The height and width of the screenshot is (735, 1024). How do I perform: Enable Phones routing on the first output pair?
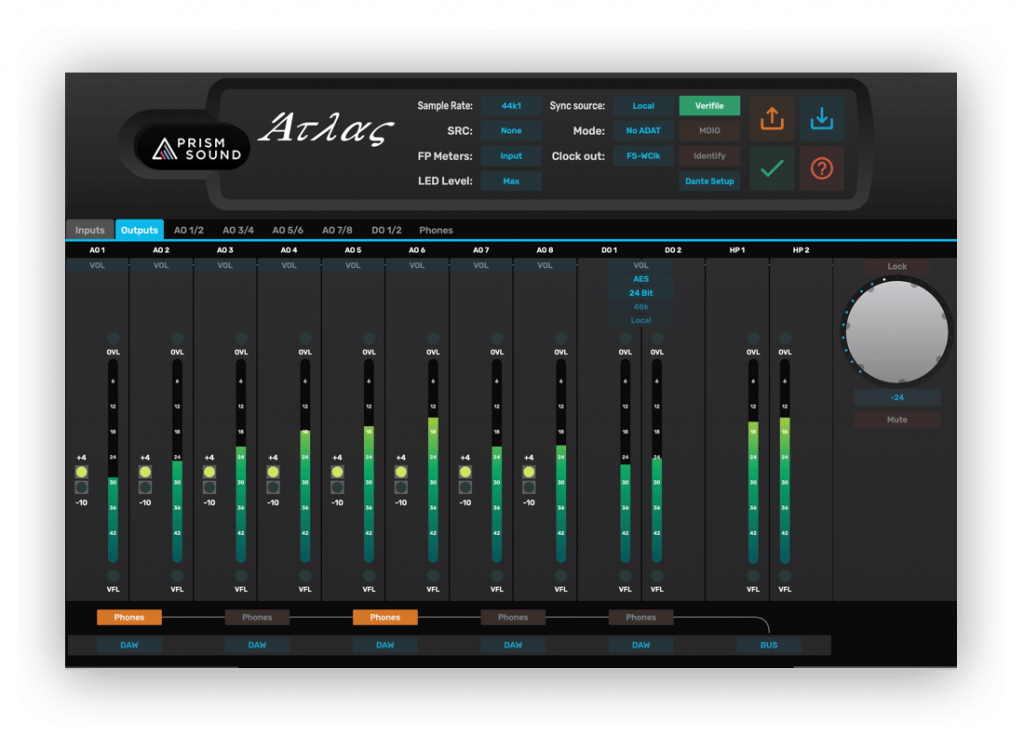tap(129, 617)
